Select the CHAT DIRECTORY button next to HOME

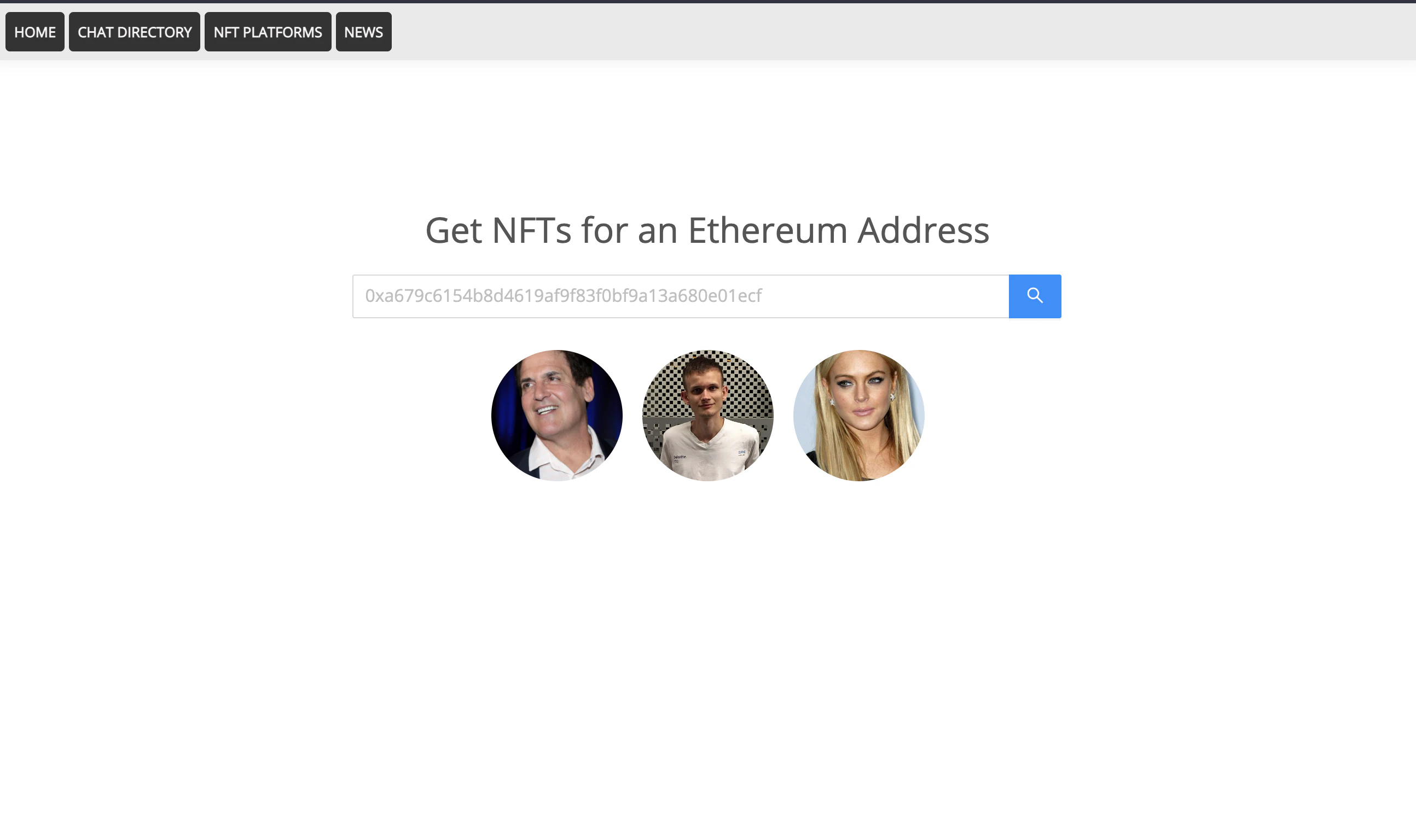pos(134,32)
